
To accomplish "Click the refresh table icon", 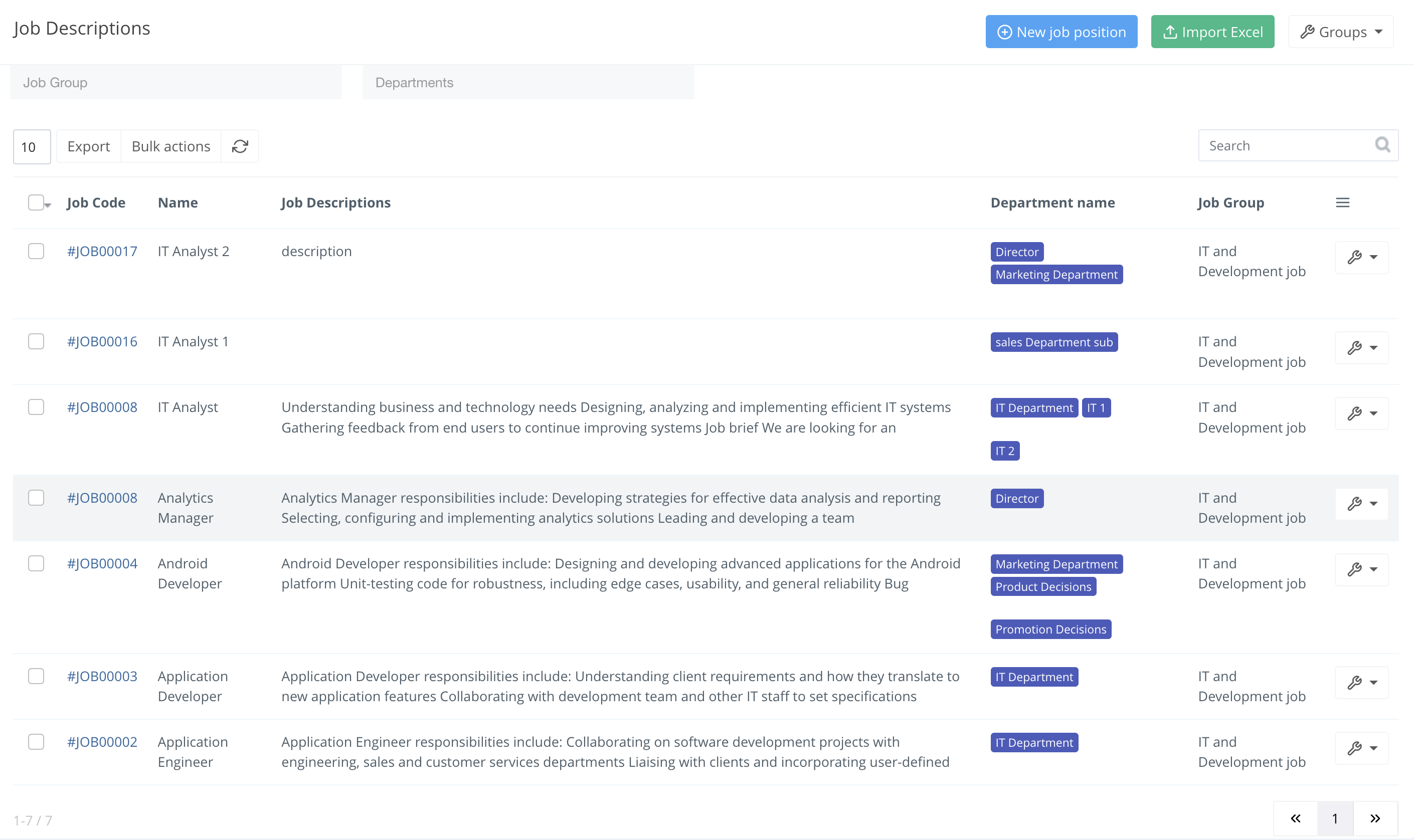I will 240,147.
